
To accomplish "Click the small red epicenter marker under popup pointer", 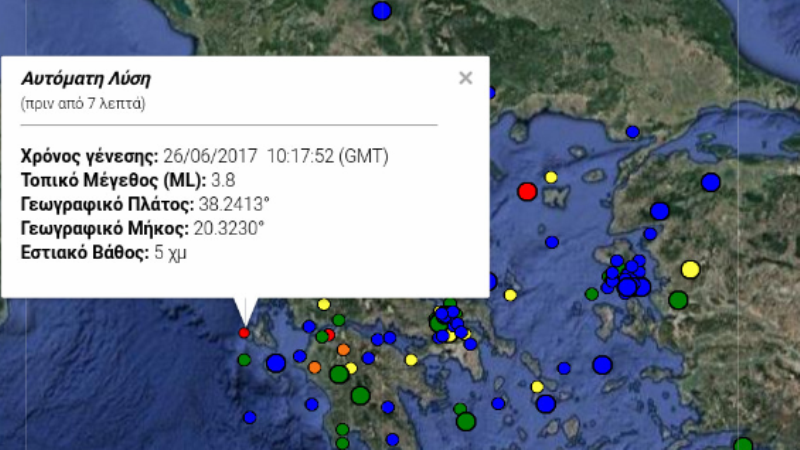I will point(244,333).
